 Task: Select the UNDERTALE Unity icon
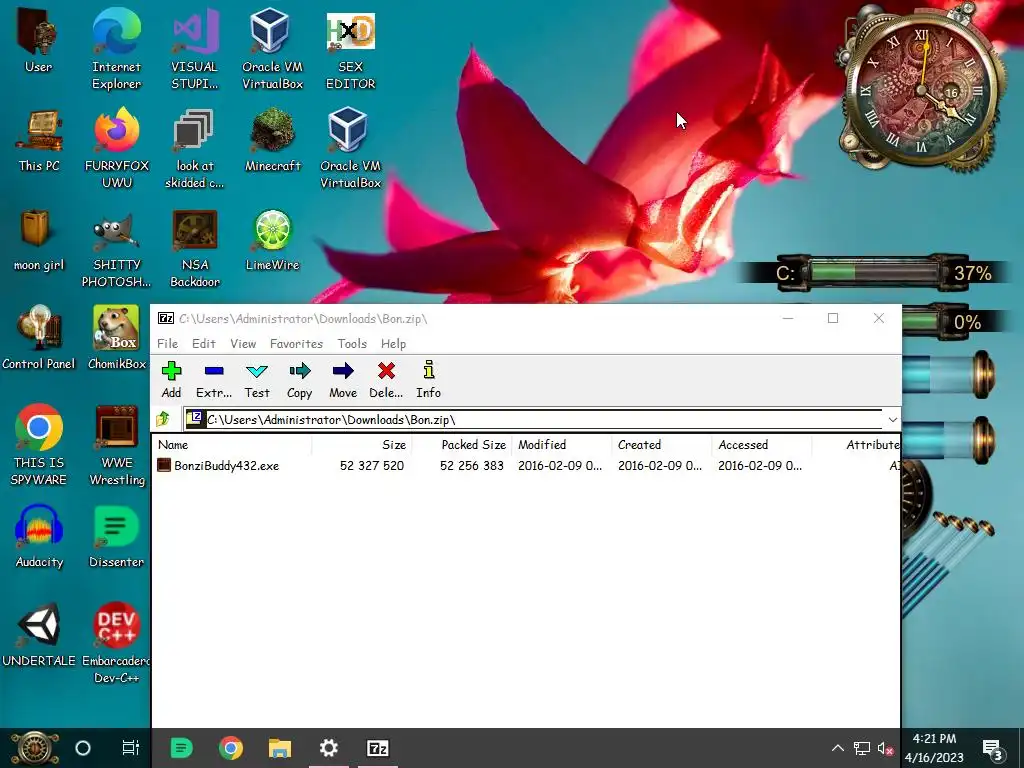(39, 635)
